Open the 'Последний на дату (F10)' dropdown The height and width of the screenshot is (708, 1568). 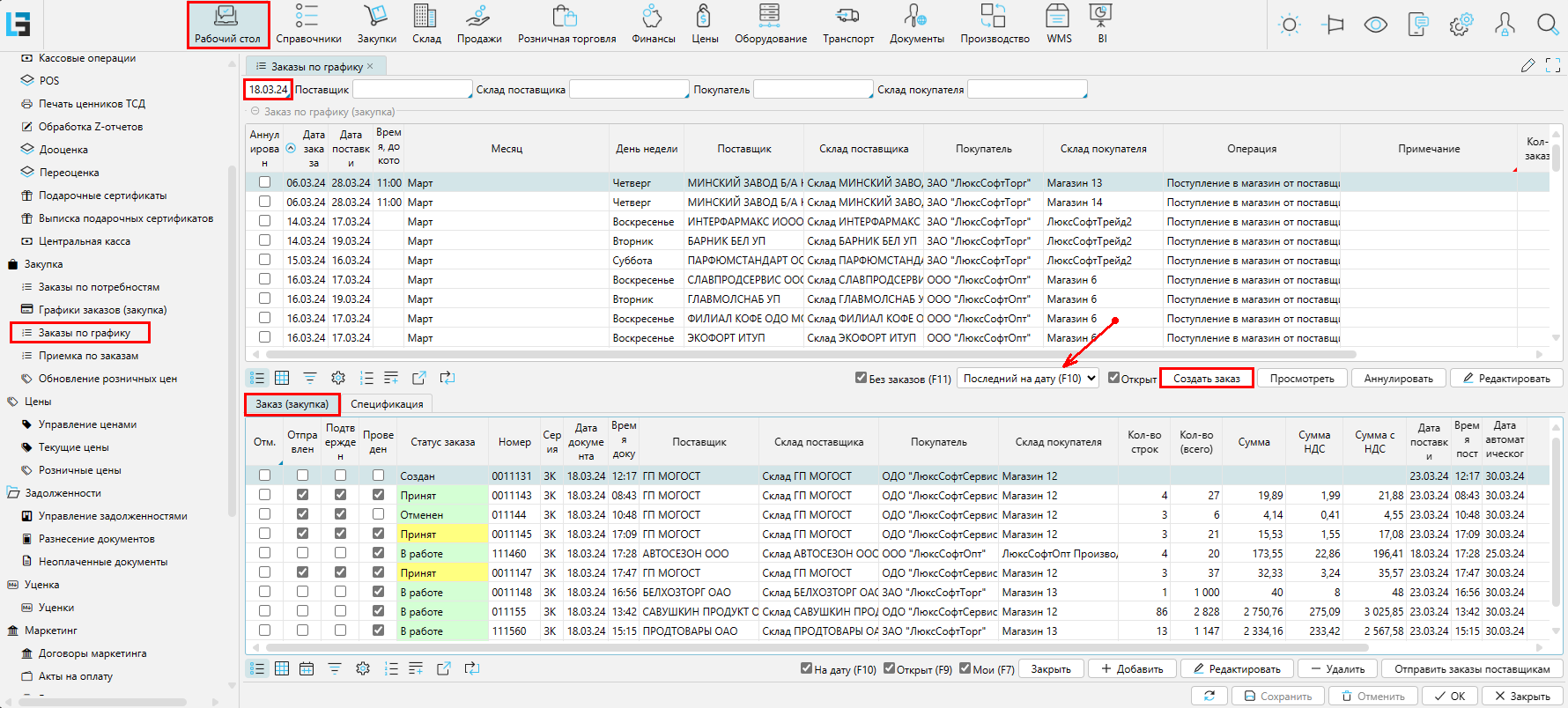tap(1027, 378)
